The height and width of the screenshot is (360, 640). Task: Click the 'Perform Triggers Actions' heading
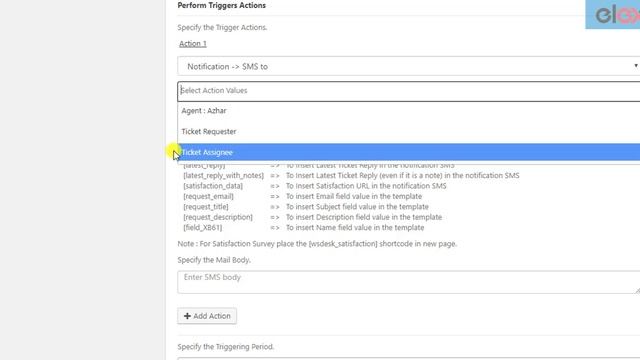click(x=222, y=5)
